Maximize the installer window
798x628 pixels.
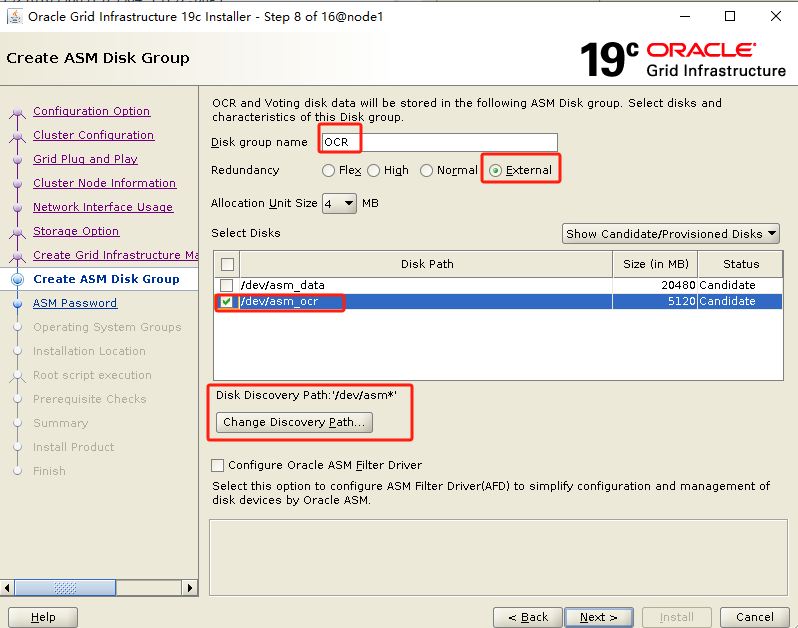(x=730, y=16)
